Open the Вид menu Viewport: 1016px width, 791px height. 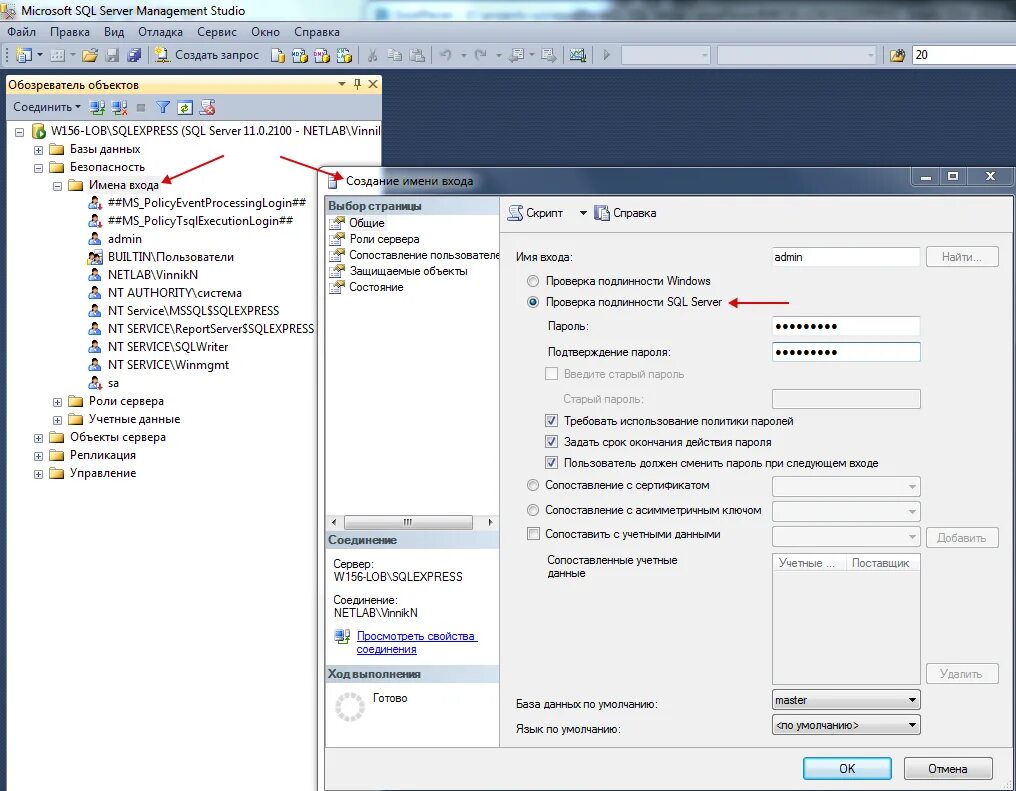[114, 32]
